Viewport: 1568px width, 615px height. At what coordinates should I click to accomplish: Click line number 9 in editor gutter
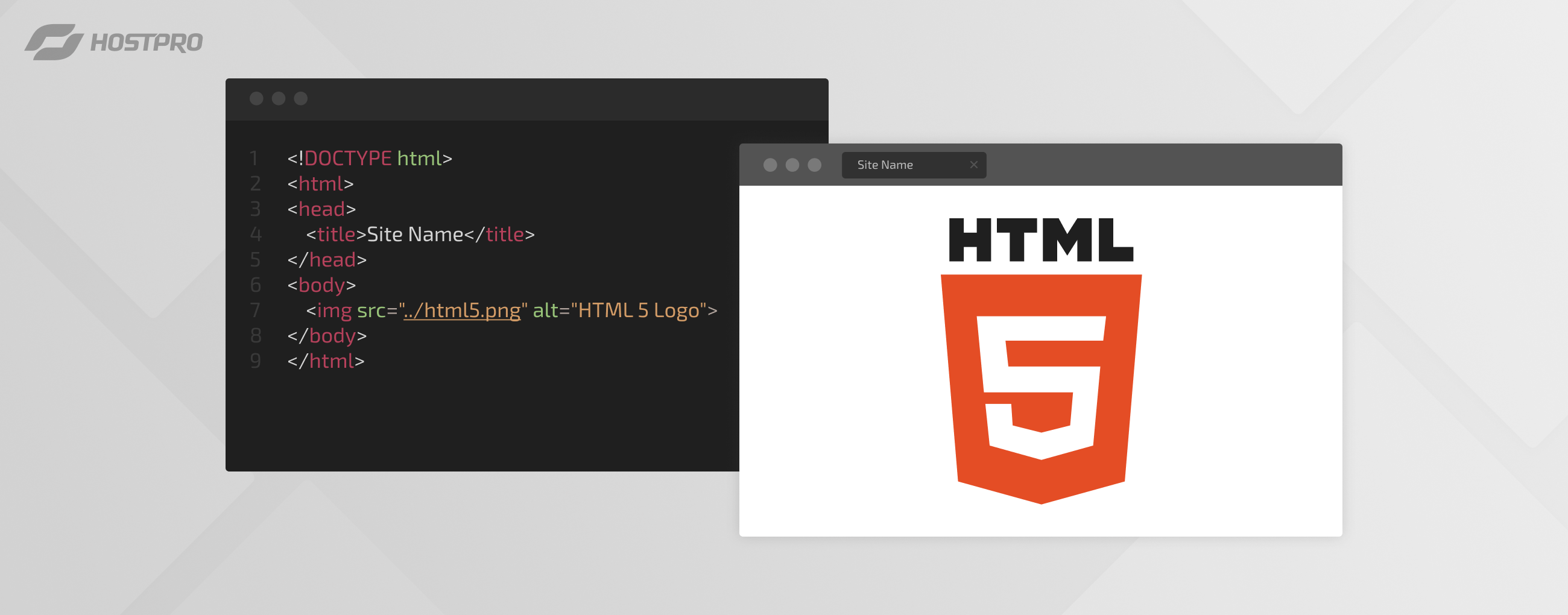pos(256,361)
